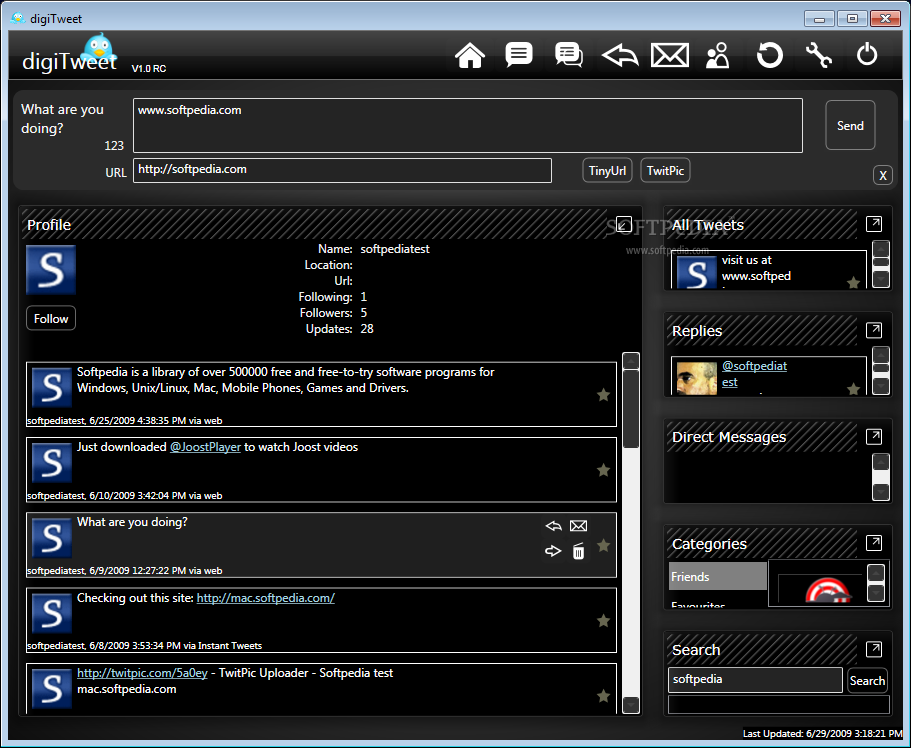
Task: Open the @JoostPlayer link
Action: point(205,447)
